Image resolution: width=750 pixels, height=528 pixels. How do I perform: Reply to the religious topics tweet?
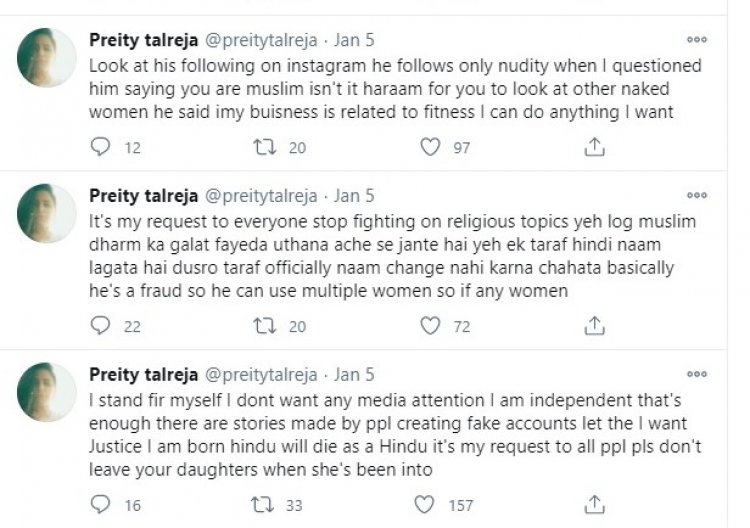(x=100, y=326)
